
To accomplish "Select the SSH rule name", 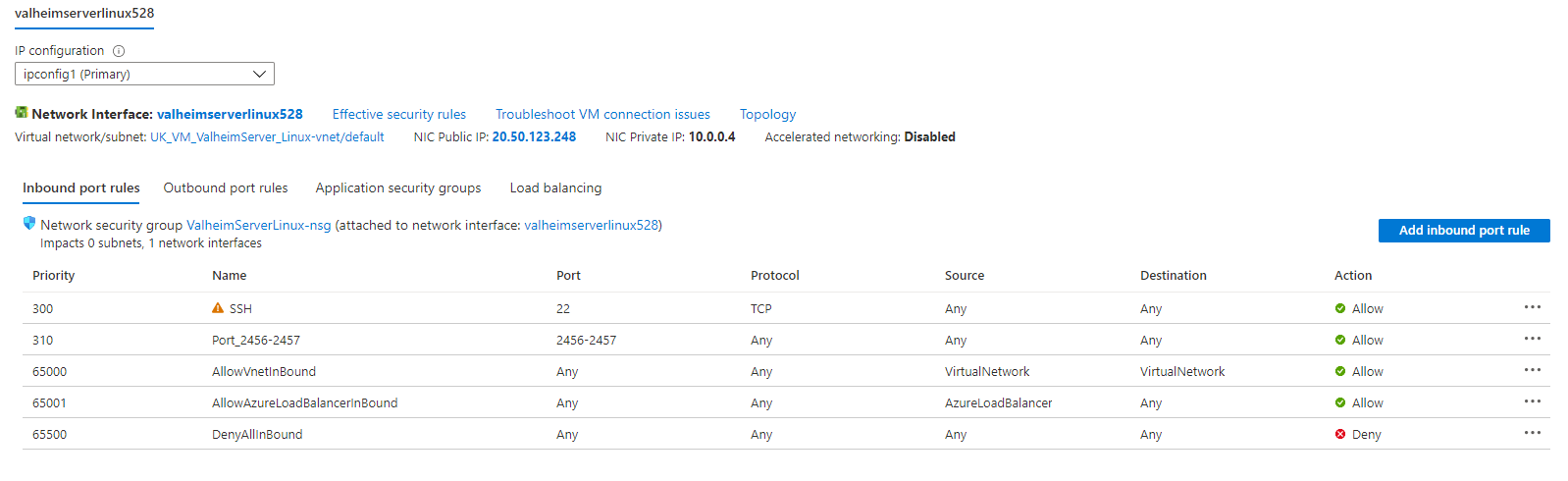I will [240, 308].
